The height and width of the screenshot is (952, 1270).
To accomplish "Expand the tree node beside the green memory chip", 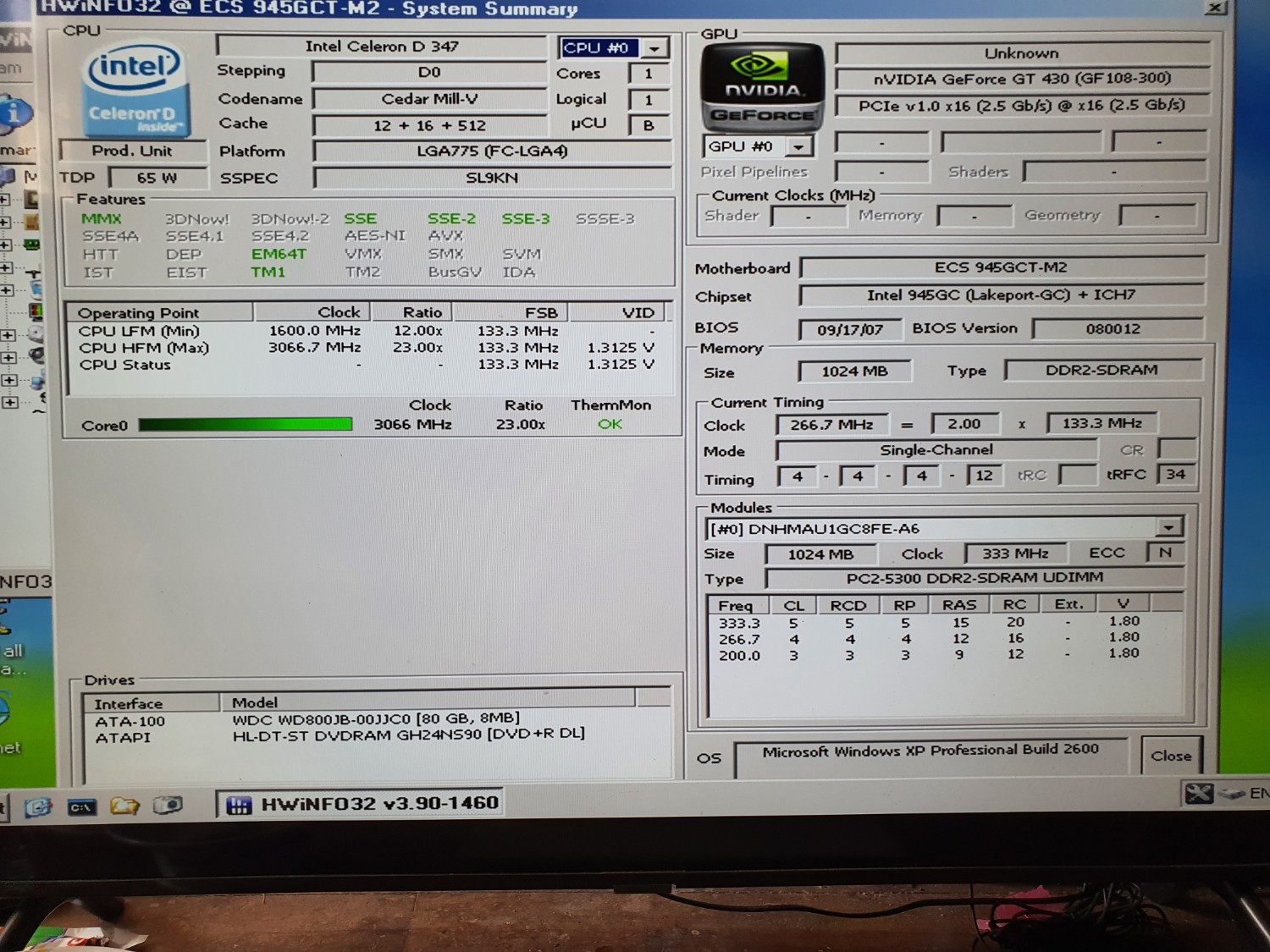I will [5, 245].
